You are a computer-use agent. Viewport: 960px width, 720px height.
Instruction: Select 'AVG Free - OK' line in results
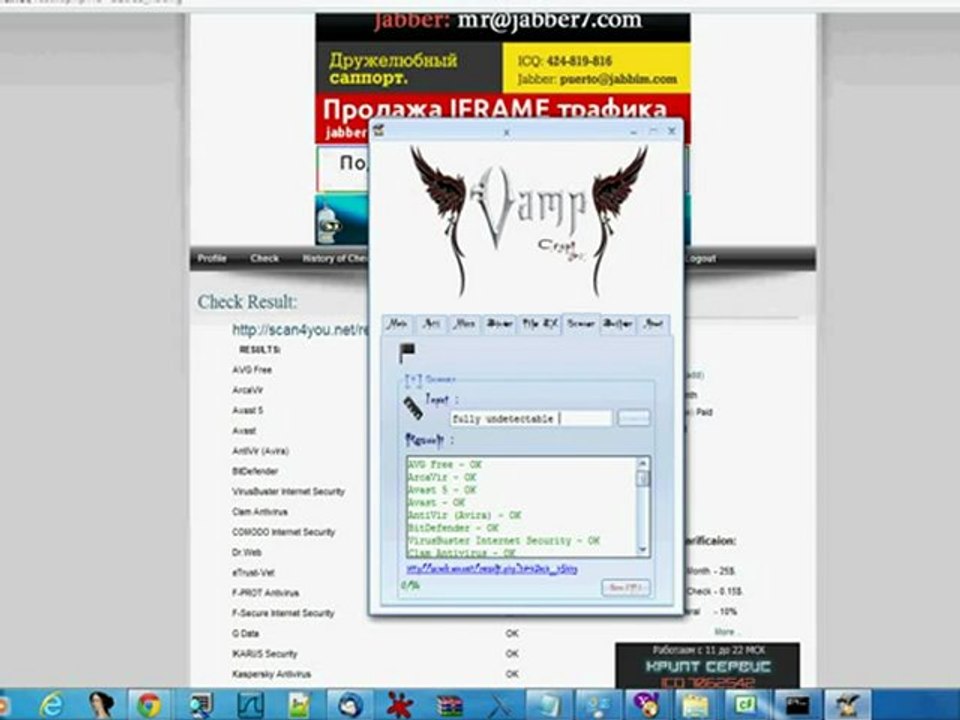[x=445, y=465]
